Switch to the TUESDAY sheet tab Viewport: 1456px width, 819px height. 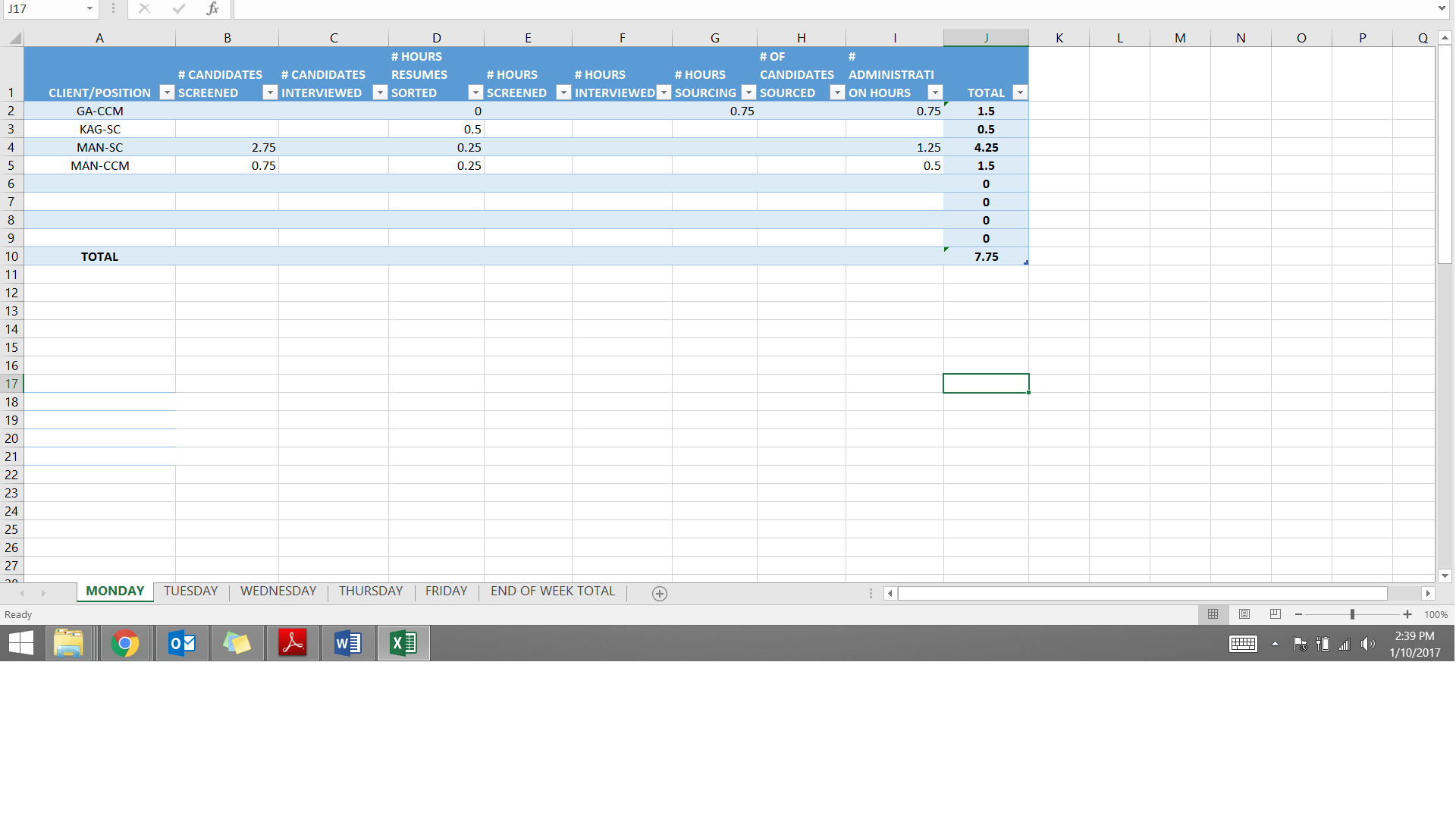(190, 591)
